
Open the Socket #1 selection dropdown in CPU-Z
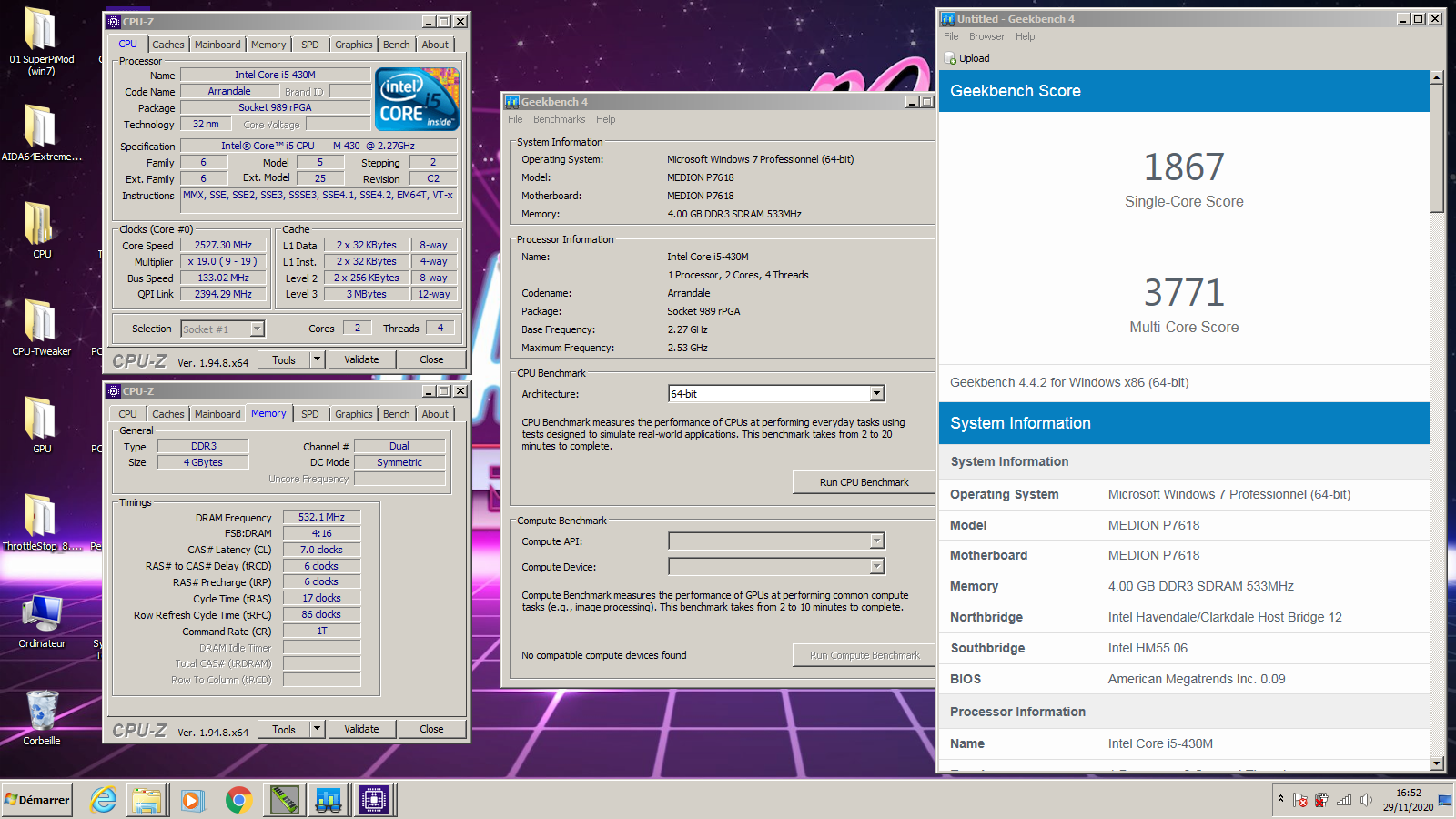tap(258, 329)
